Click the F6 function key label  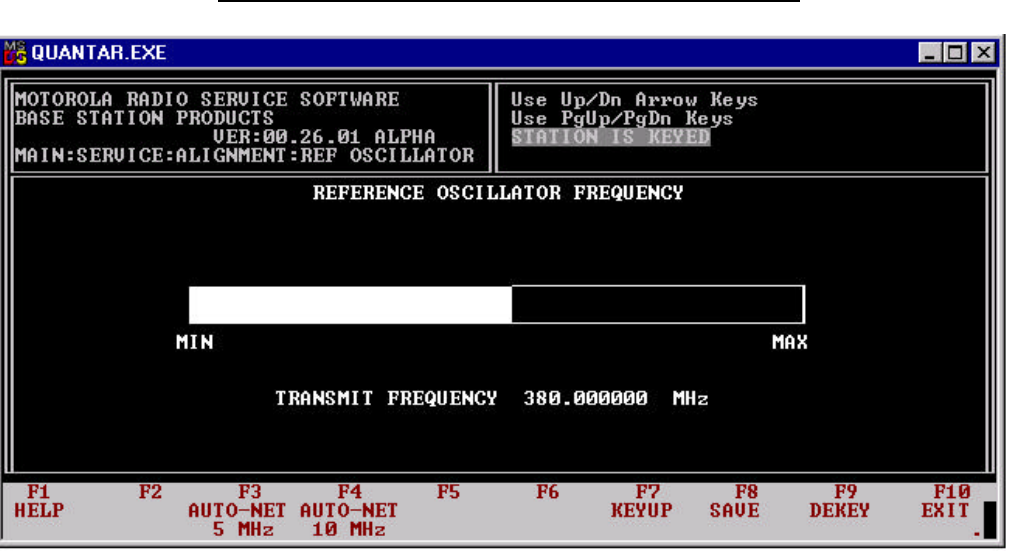(x=548, y=492)
